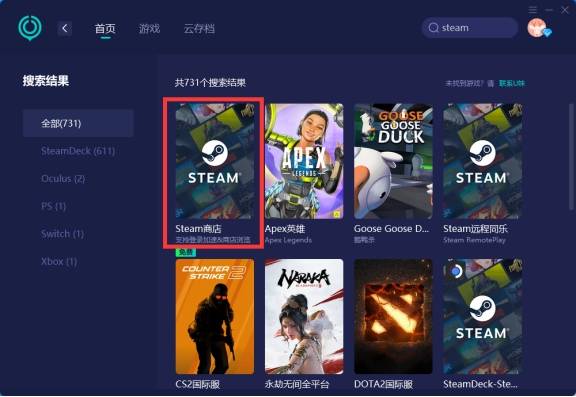Open the 首页 tab
This screenshot has width=576, height=397.
[x=105, y=28]
